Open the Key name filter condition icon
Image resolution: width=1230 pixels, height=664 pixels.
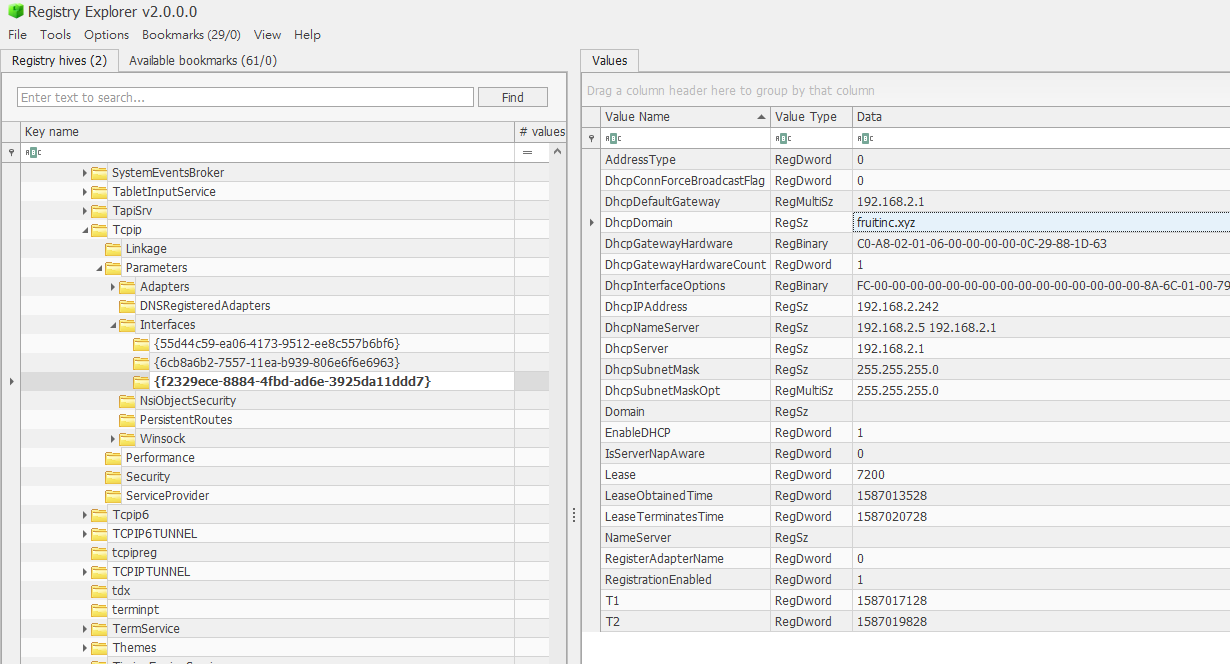click(x=33, y=153)
